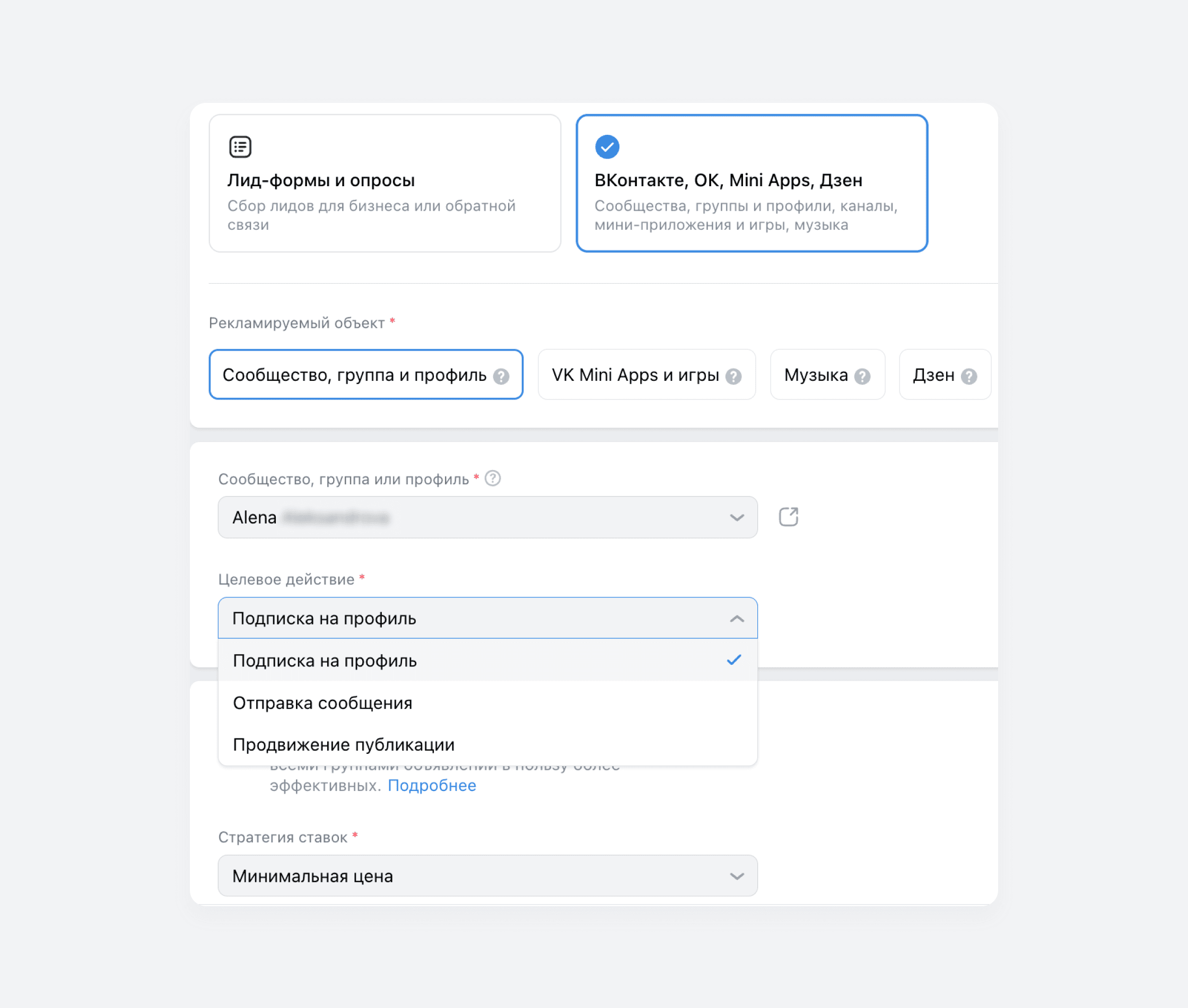Expand the Alena profile dropdown
The width and height of the screenshot is (1188, 1008).
tap(487, 517)
